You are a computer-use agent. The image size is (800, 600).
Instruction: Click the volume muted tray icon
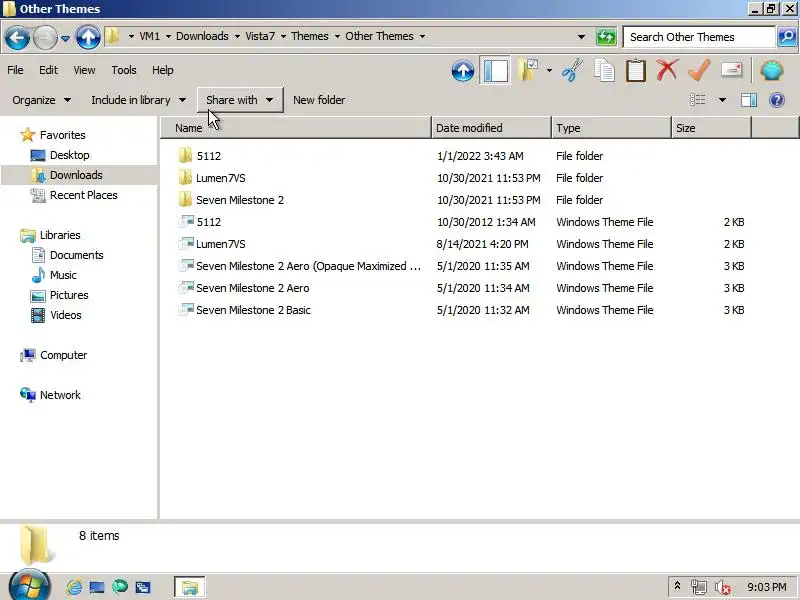click(722, 587)
